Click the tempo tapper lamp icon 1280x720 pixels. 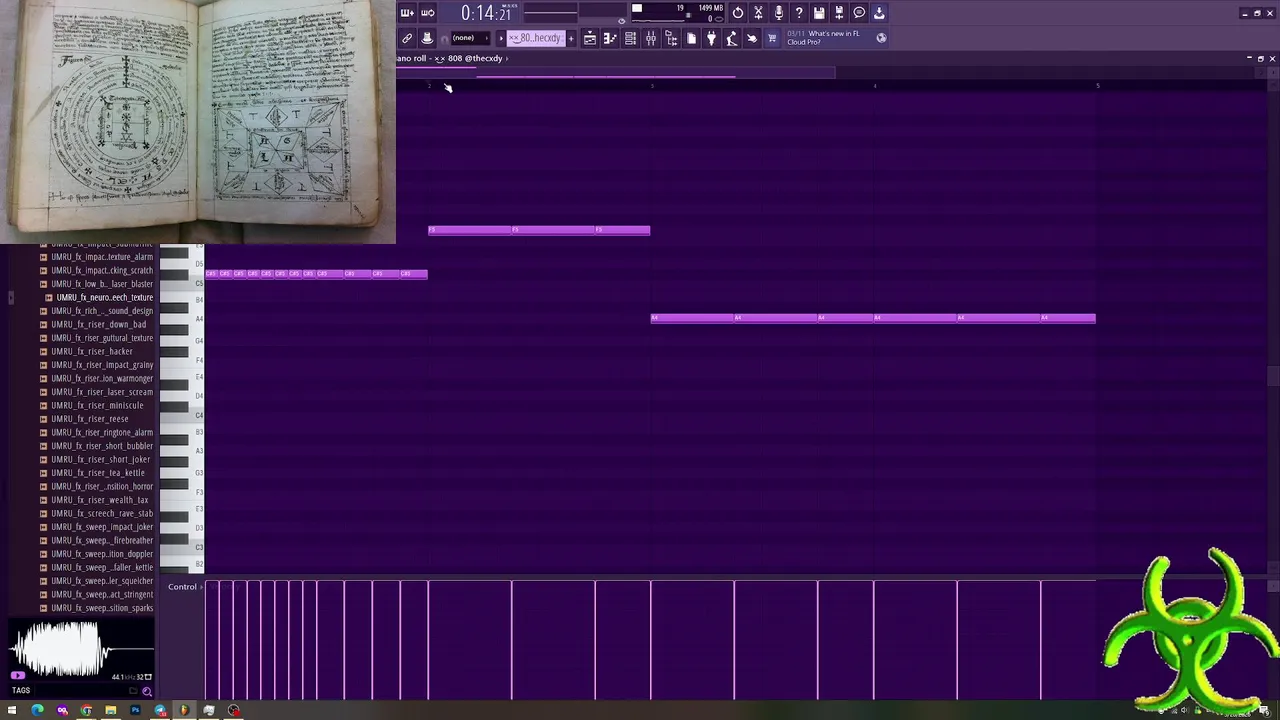[731, 38]
